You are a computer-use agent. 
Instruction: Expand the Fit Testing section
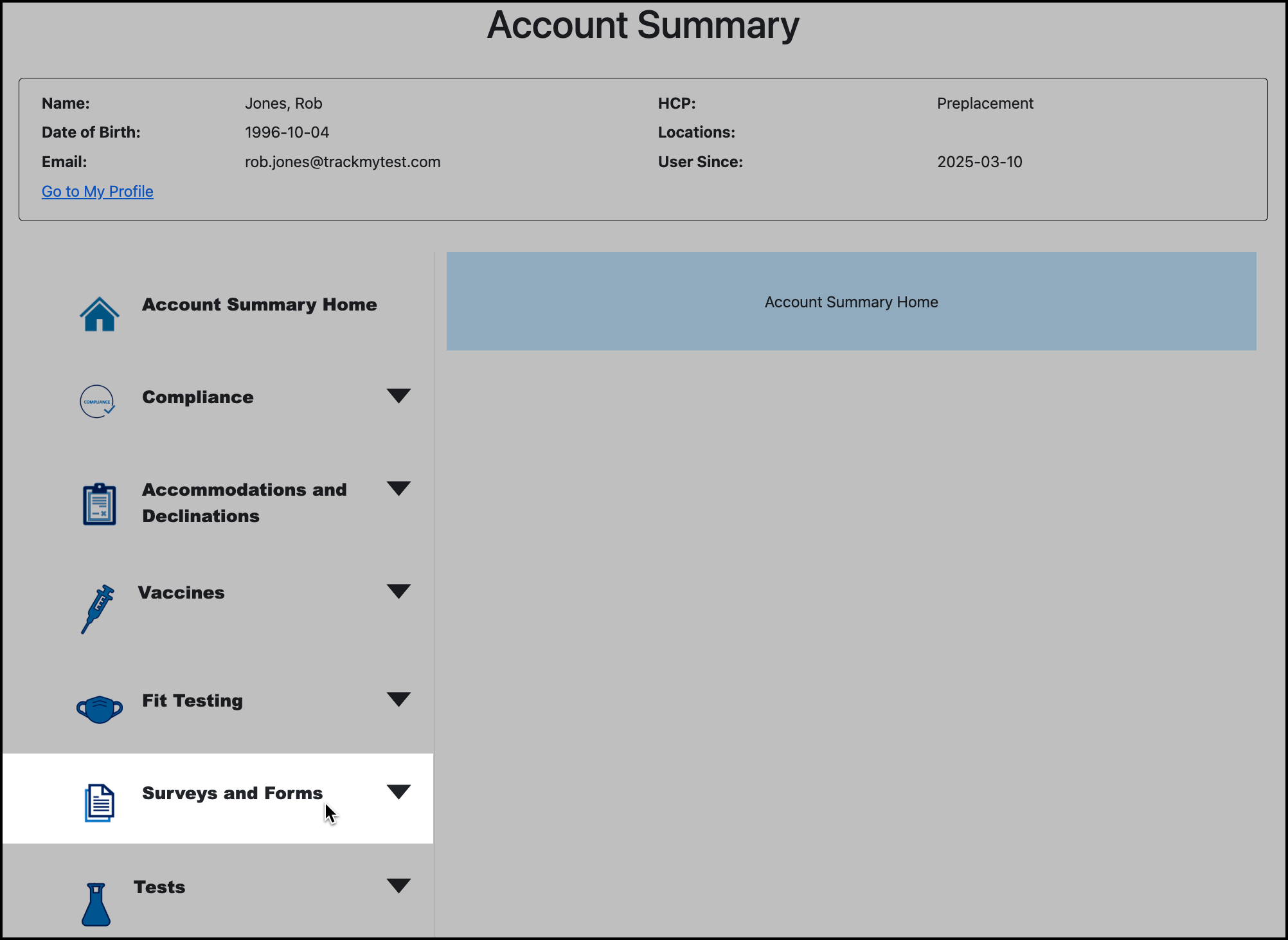pos(398,700)
